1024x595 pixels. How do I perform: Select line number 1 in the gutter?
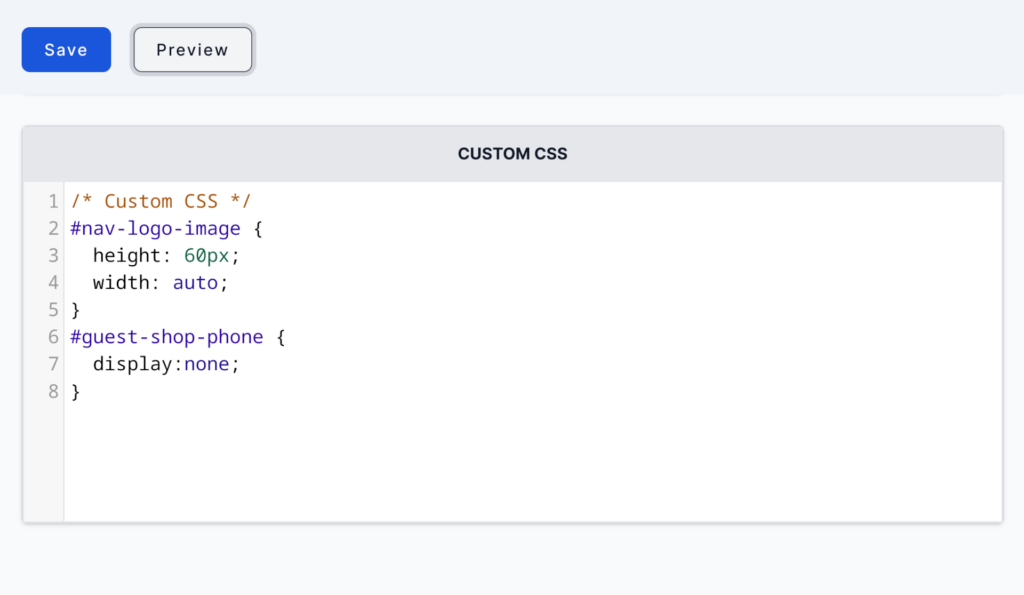pos(52,201)
